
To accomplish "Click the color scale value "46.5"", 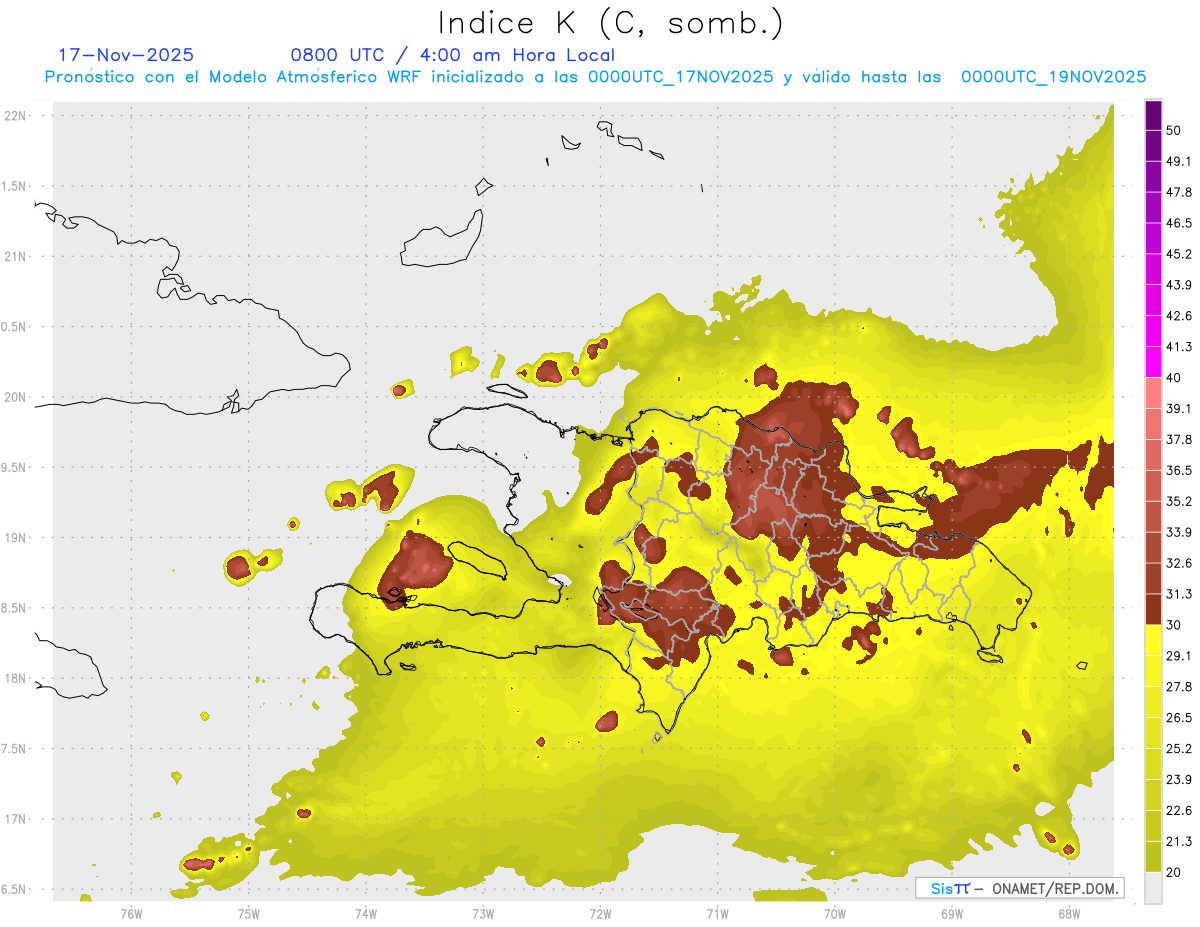I will pos(1179,223).
